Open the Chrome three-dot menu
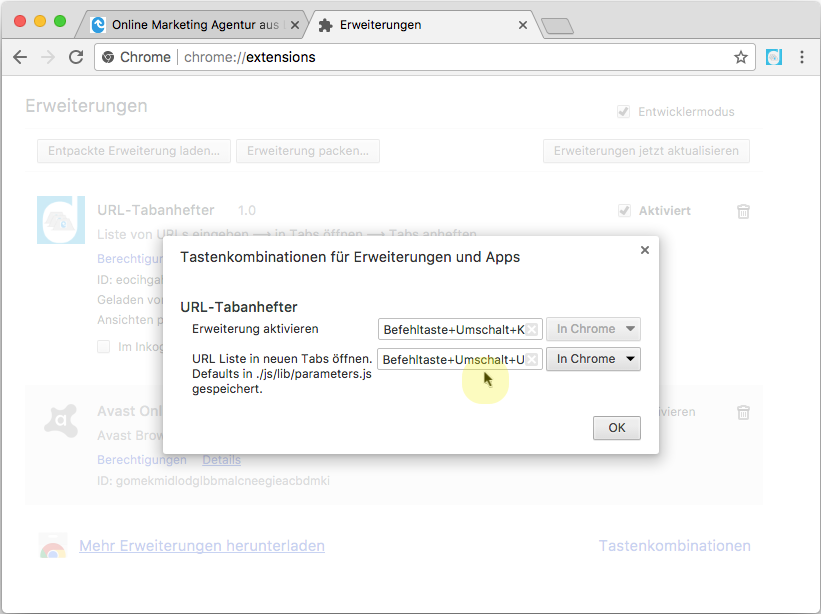 (801, 57)
